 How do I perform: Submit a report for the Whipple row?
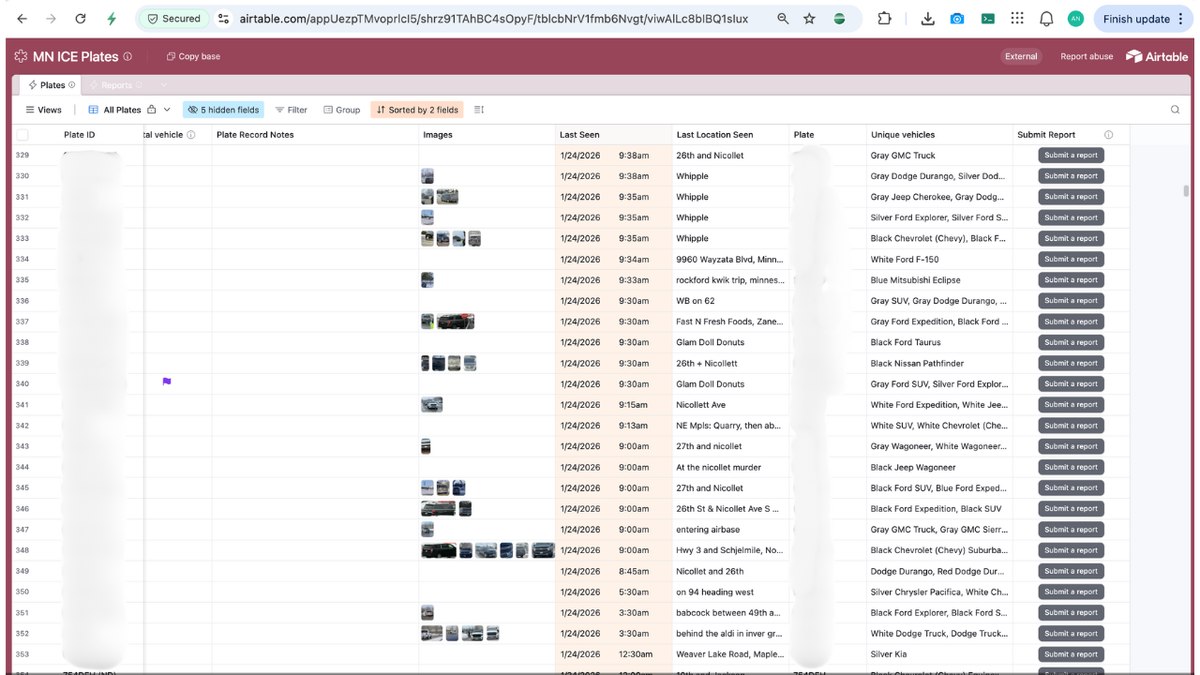point(1071,175)
